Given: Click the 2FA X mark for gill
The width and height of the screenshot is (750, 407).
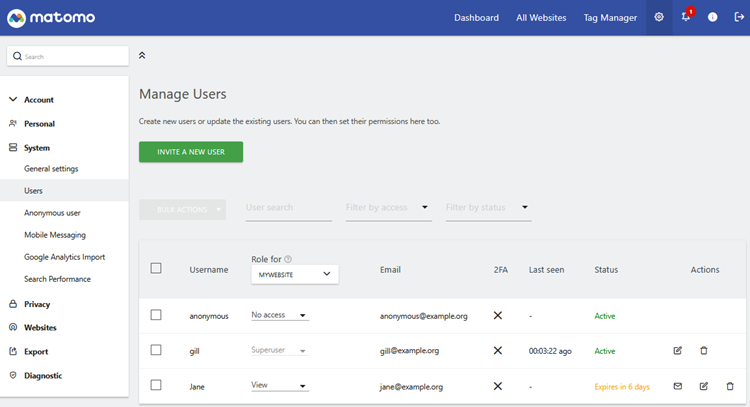Looking at the screenshot, I should 497,351.
